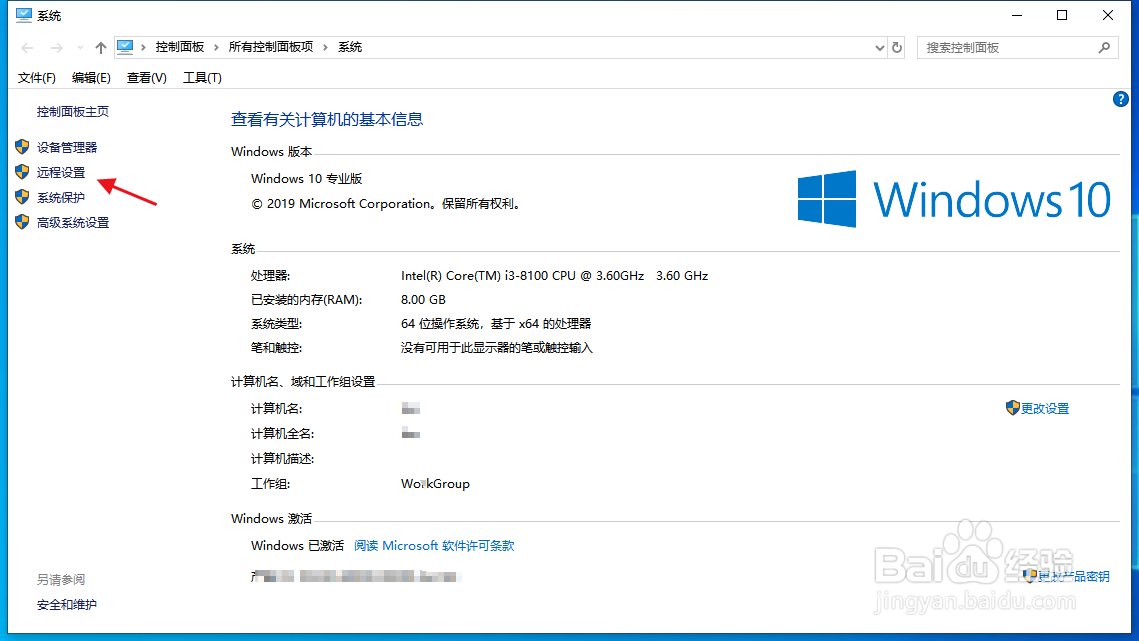
Task: Click the Forward navigation arrow
Action: pyautogui.click(x=56, y=47)
